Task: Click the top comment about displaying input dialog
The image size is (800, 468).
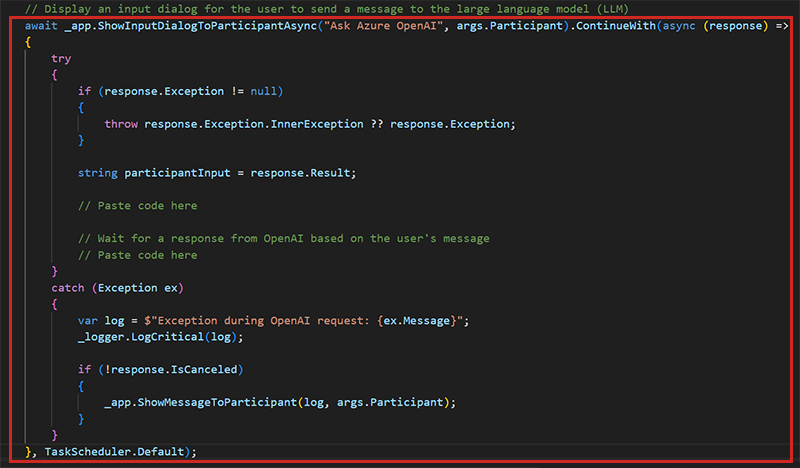Action: click(x=327, y=9)
